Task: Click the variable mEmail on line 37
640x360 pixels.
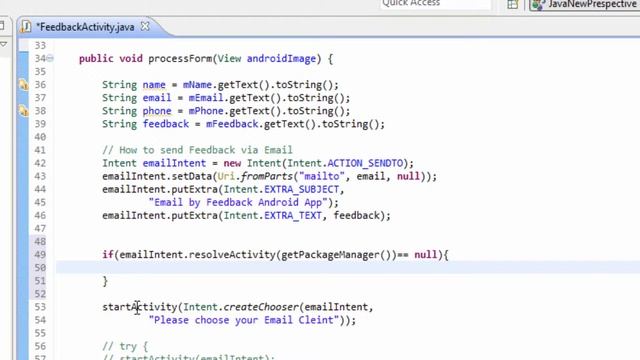Action: [206, 98]
